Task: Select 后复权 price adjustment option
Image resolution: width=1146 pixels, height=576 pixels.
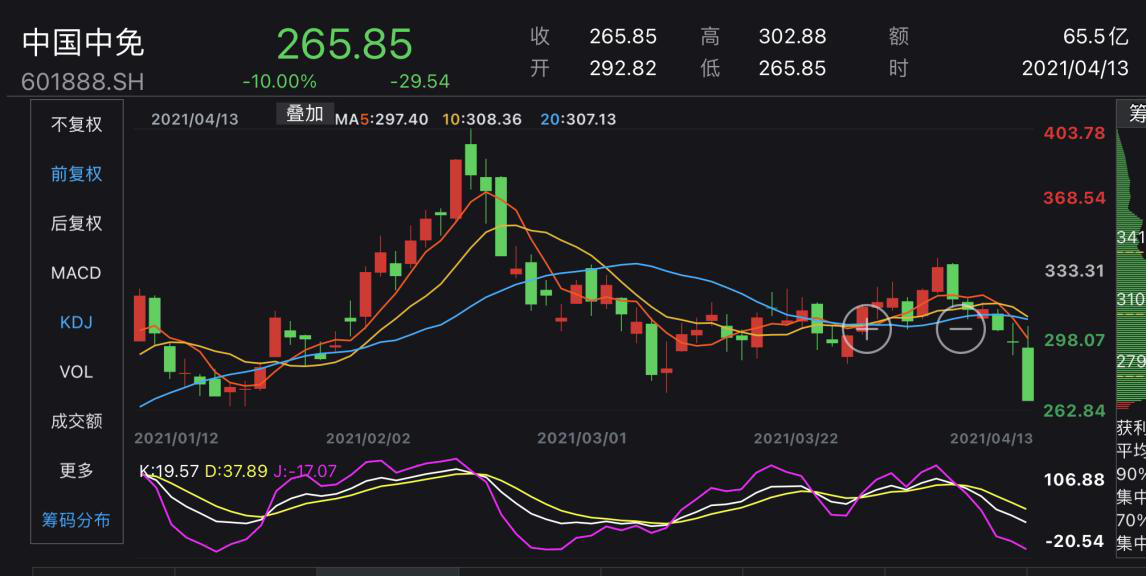Action: (x=77, y=223)
